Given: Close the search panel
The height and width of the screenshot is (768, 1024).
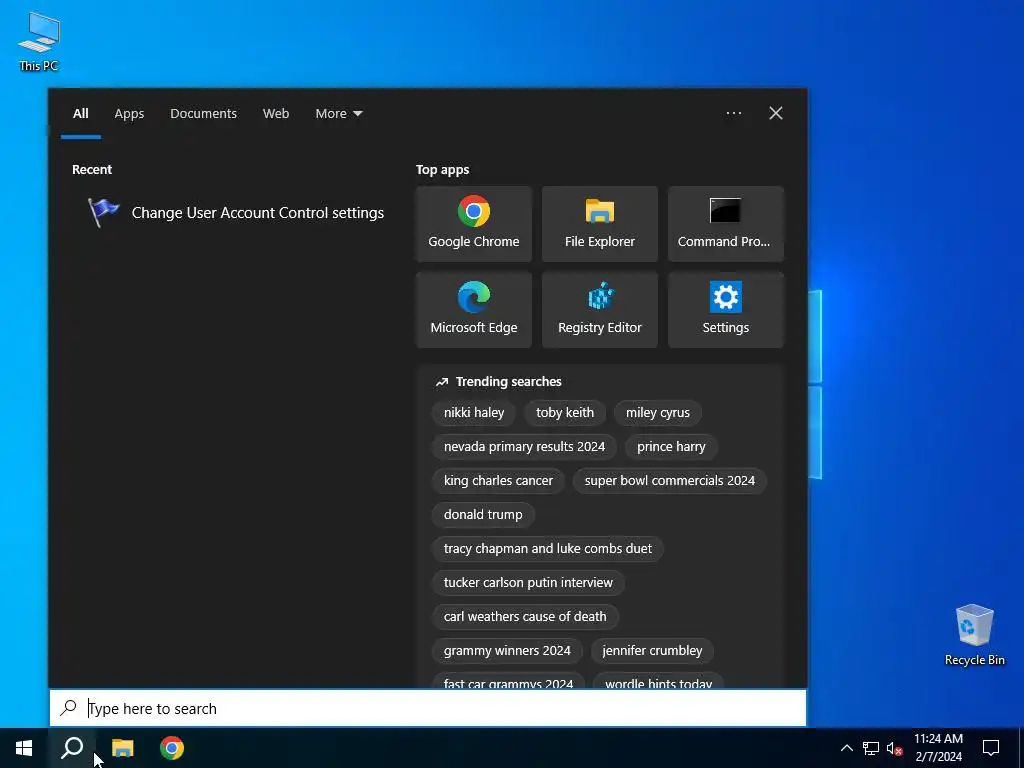Looking at the screenshot, I should 776,113.
